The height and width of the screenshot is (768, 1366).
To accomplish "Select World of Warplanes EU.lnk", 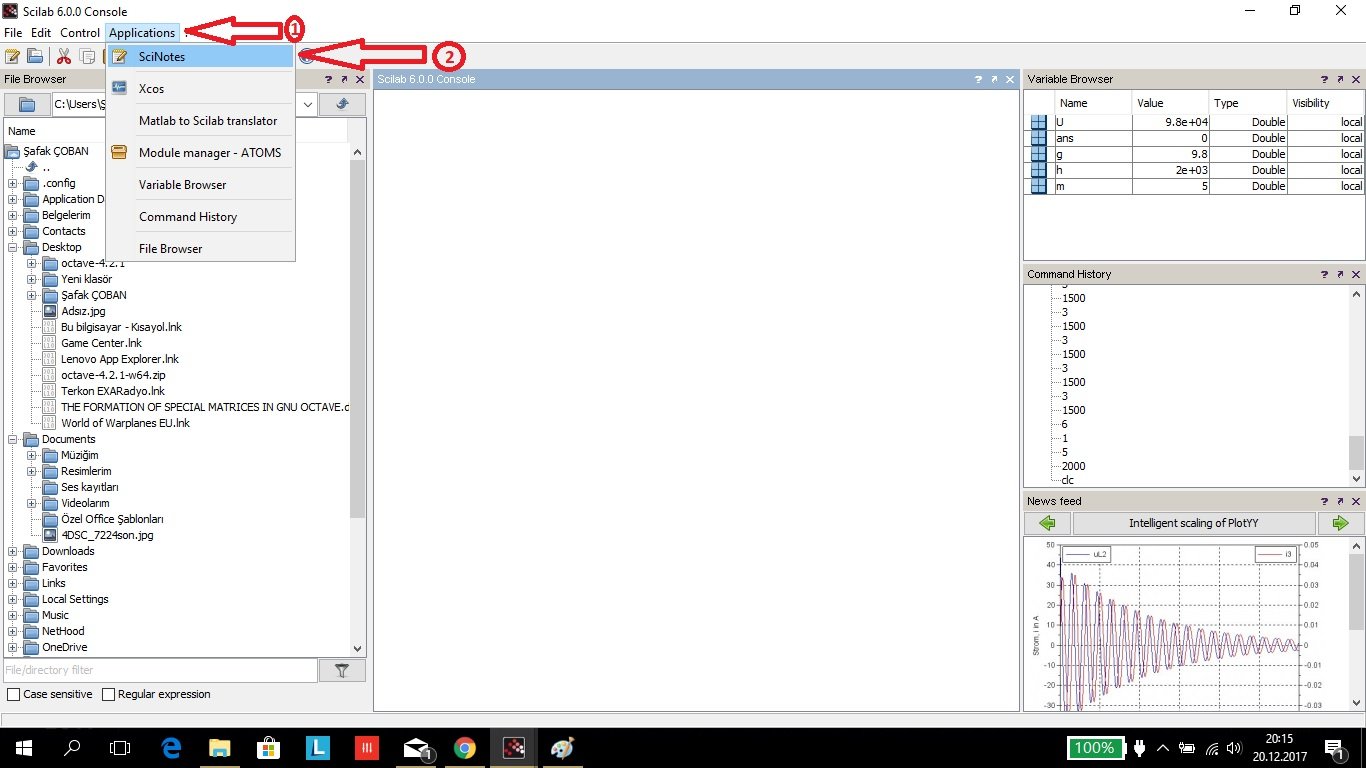I will (x=125, y=423).
